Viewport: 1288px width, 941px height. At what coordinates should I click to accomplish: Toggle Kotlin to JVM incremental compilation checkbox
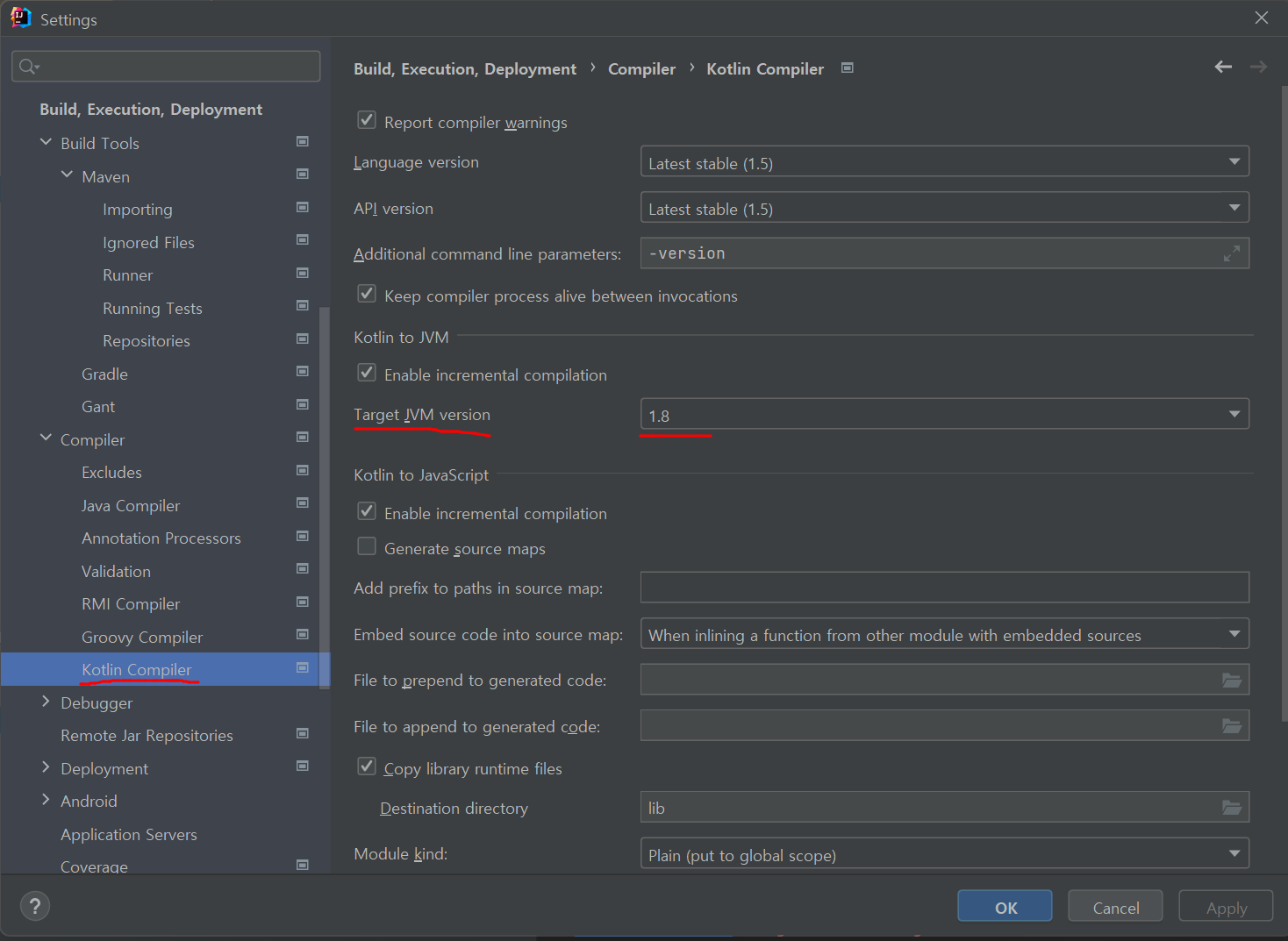[367, 373]
